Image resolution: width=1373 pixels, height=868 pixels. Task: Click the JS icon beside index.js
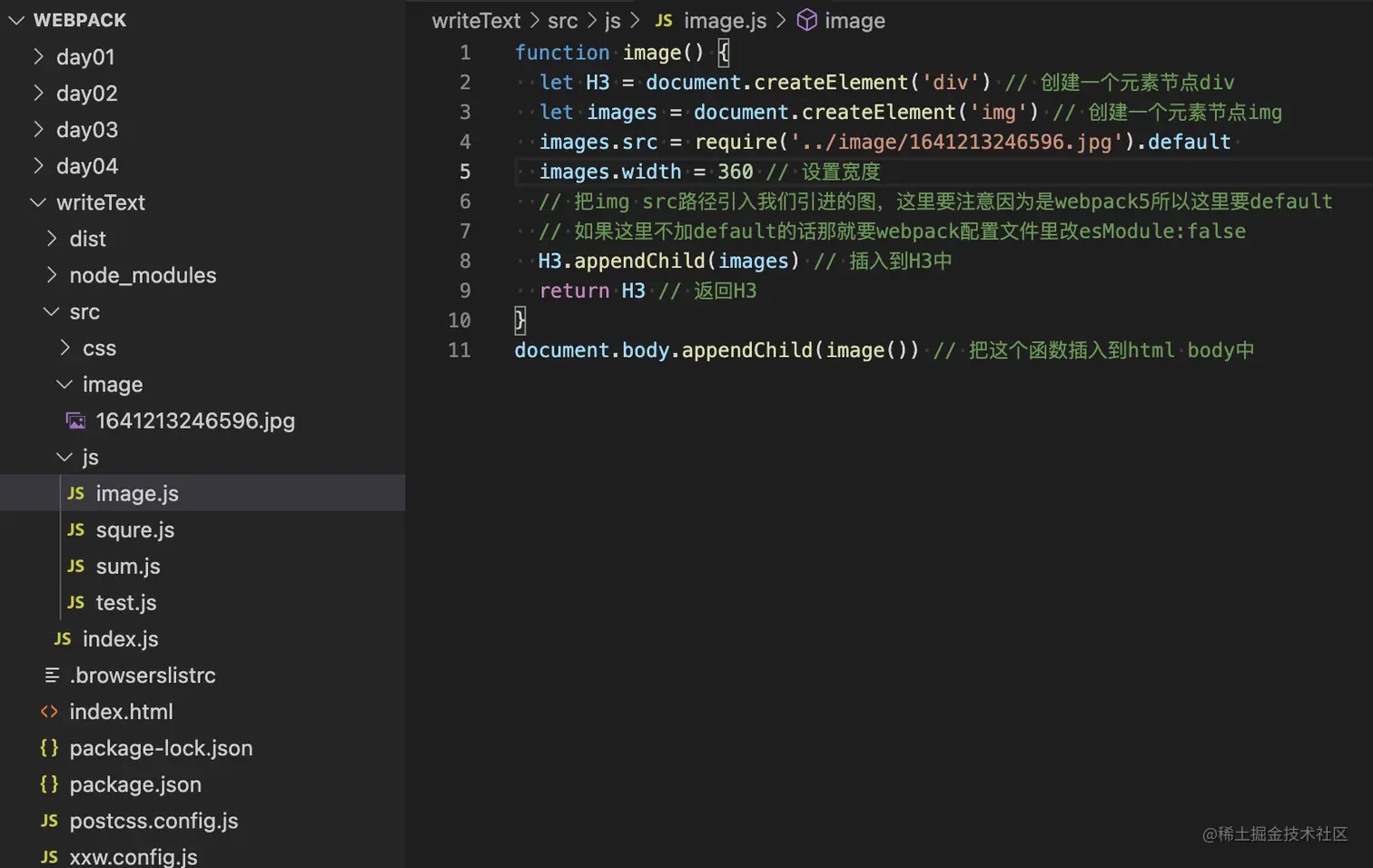tap(63, 638)
